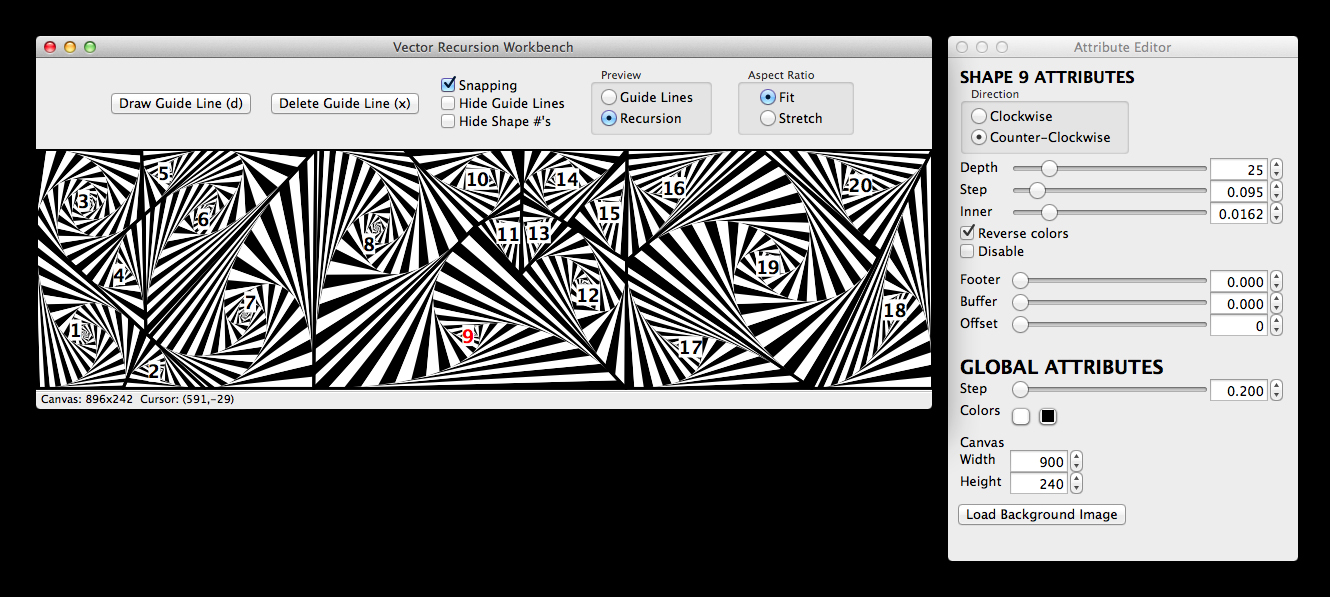Select shape 20 on the canvas
The width and height of the screenshot is (1330, 597).
click(861, 185)
